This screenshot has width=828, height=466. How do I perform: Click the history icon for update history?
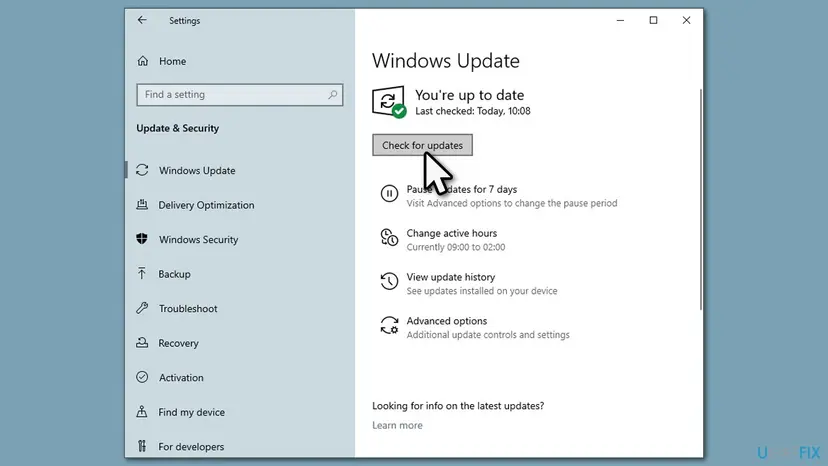(389, 281)
